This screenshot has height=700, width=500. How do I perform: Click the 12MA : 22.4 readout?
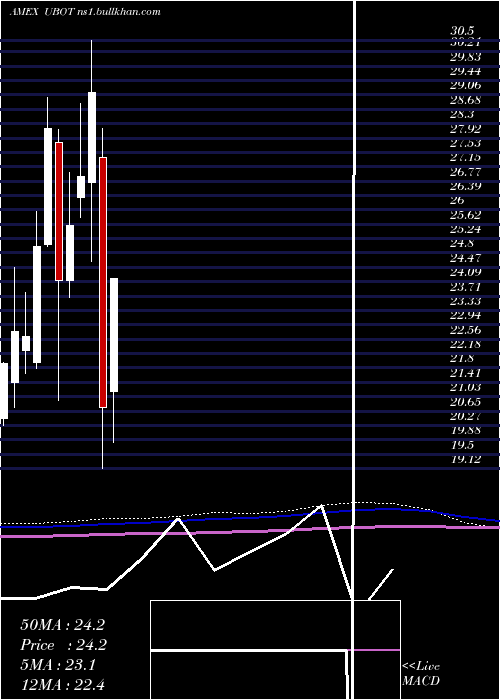(x=62, y=684)
